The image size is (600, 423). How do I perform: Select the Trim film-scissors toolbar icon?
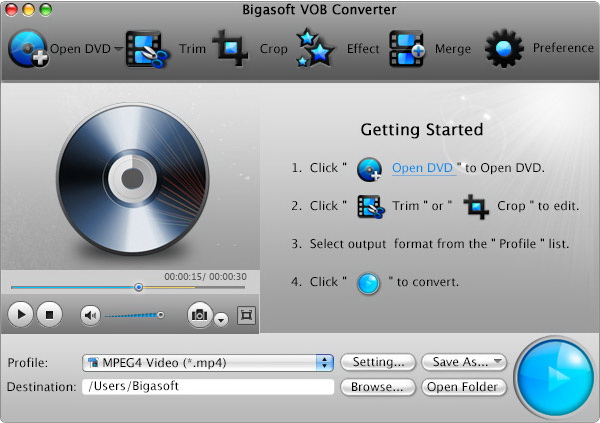click(147, 49)
